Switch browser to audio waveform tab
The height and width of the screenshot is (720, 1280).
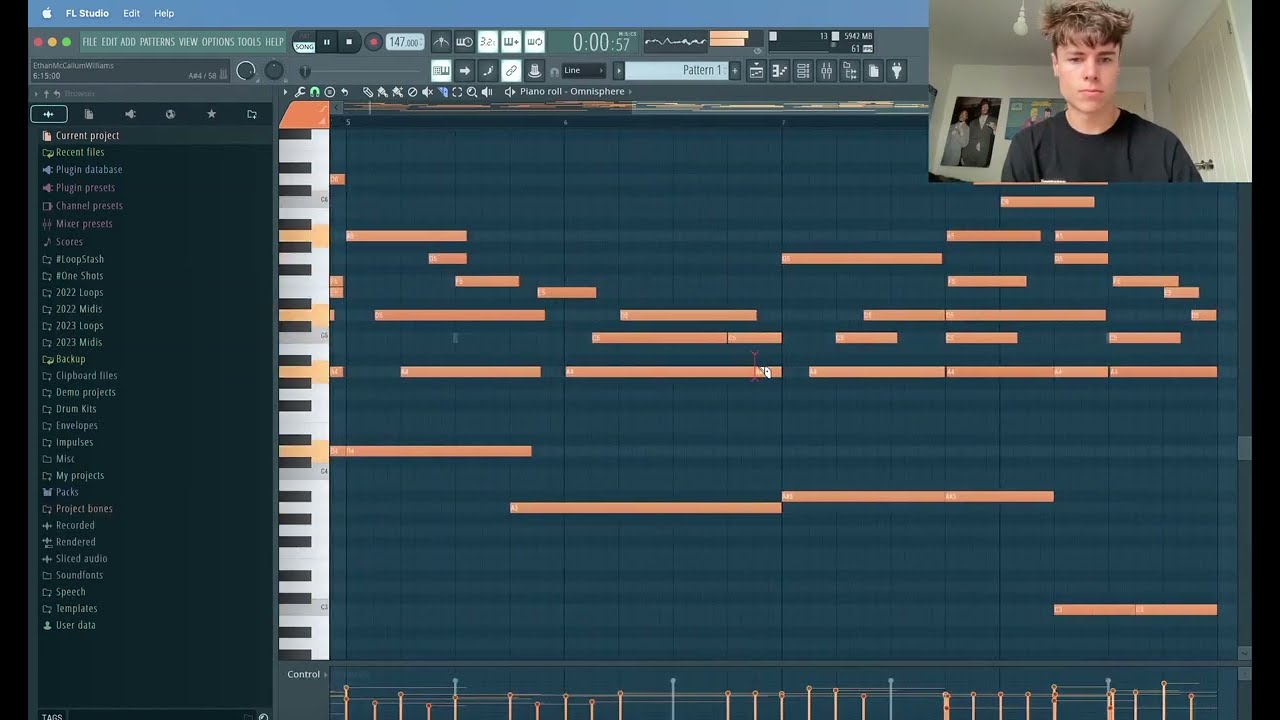coord(48,114)
